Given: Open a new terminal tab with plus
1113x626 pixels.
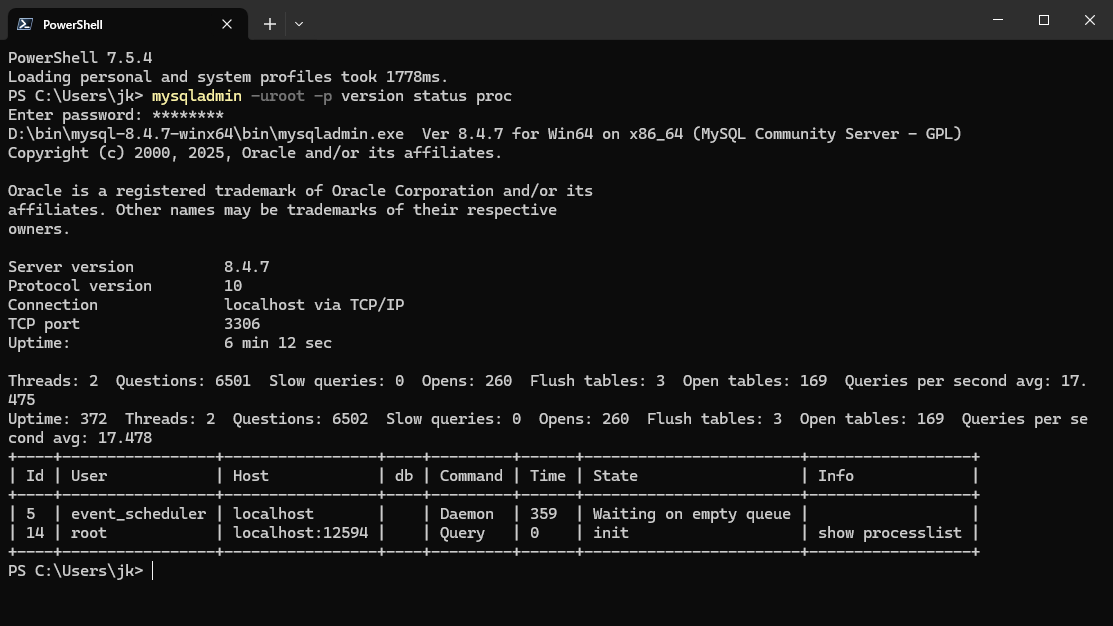Looking at the screenshot, I should pos(270,24).
